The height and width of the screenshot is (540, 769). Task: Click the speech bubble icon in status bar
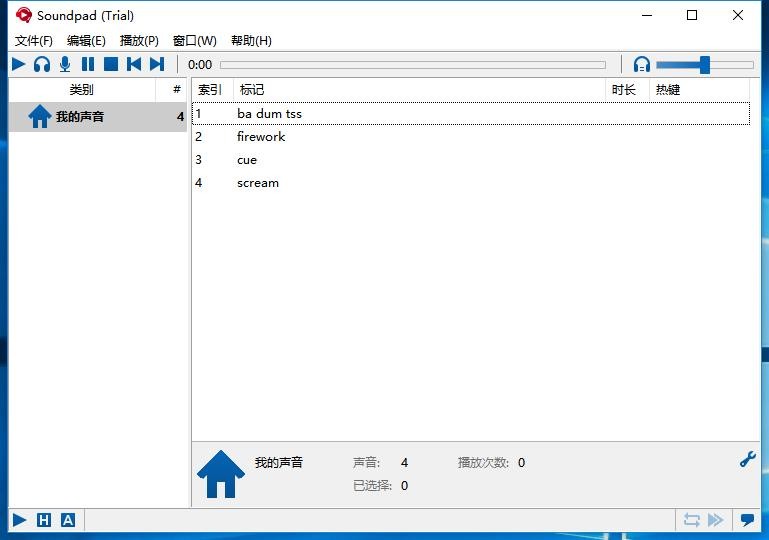[747, 520]
